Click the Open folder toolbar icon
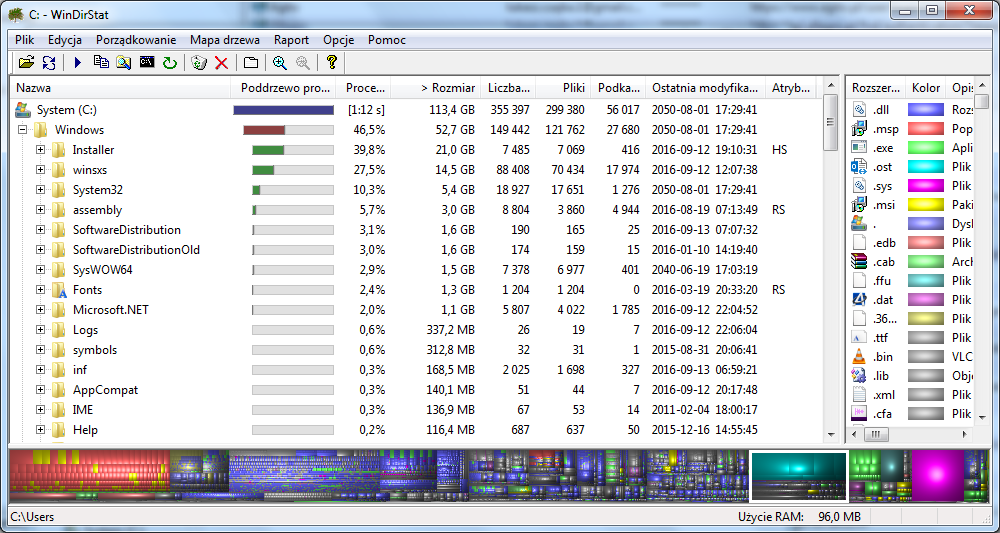This screenshot has width=1000, height=533. pos(26,62)
